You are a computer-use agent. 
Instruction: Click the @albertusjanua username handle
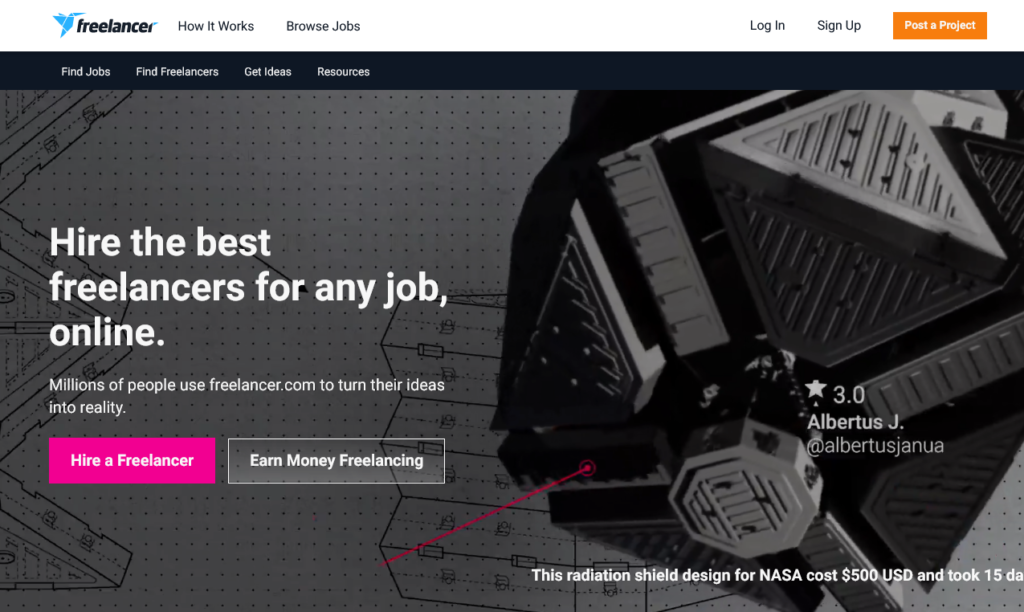click(x=875, y=446)
